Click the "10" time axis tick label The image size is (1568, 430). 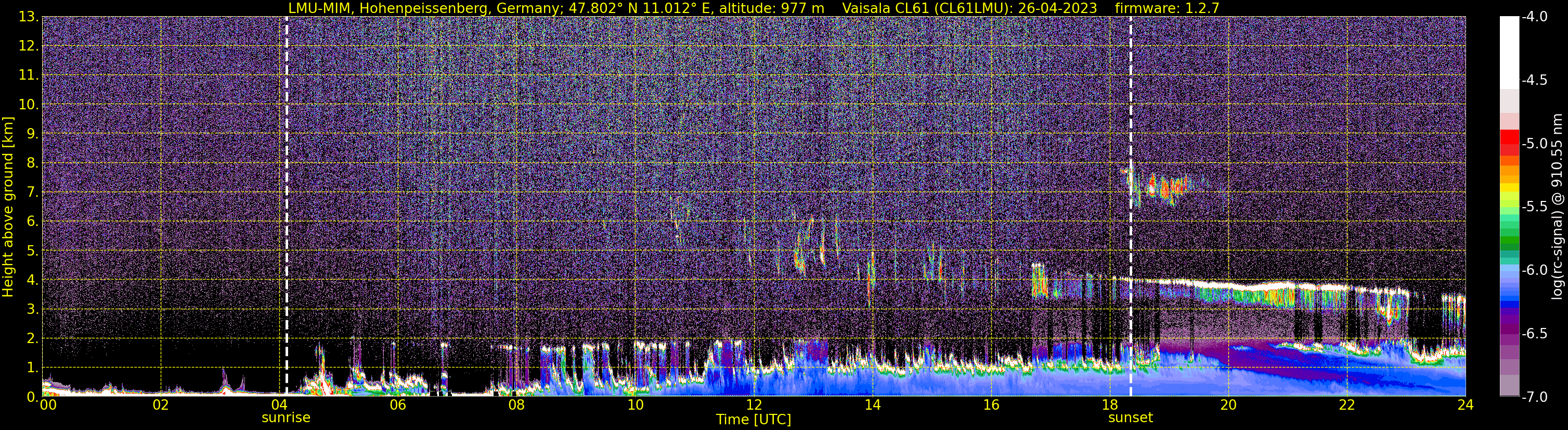tap(636, 405)
